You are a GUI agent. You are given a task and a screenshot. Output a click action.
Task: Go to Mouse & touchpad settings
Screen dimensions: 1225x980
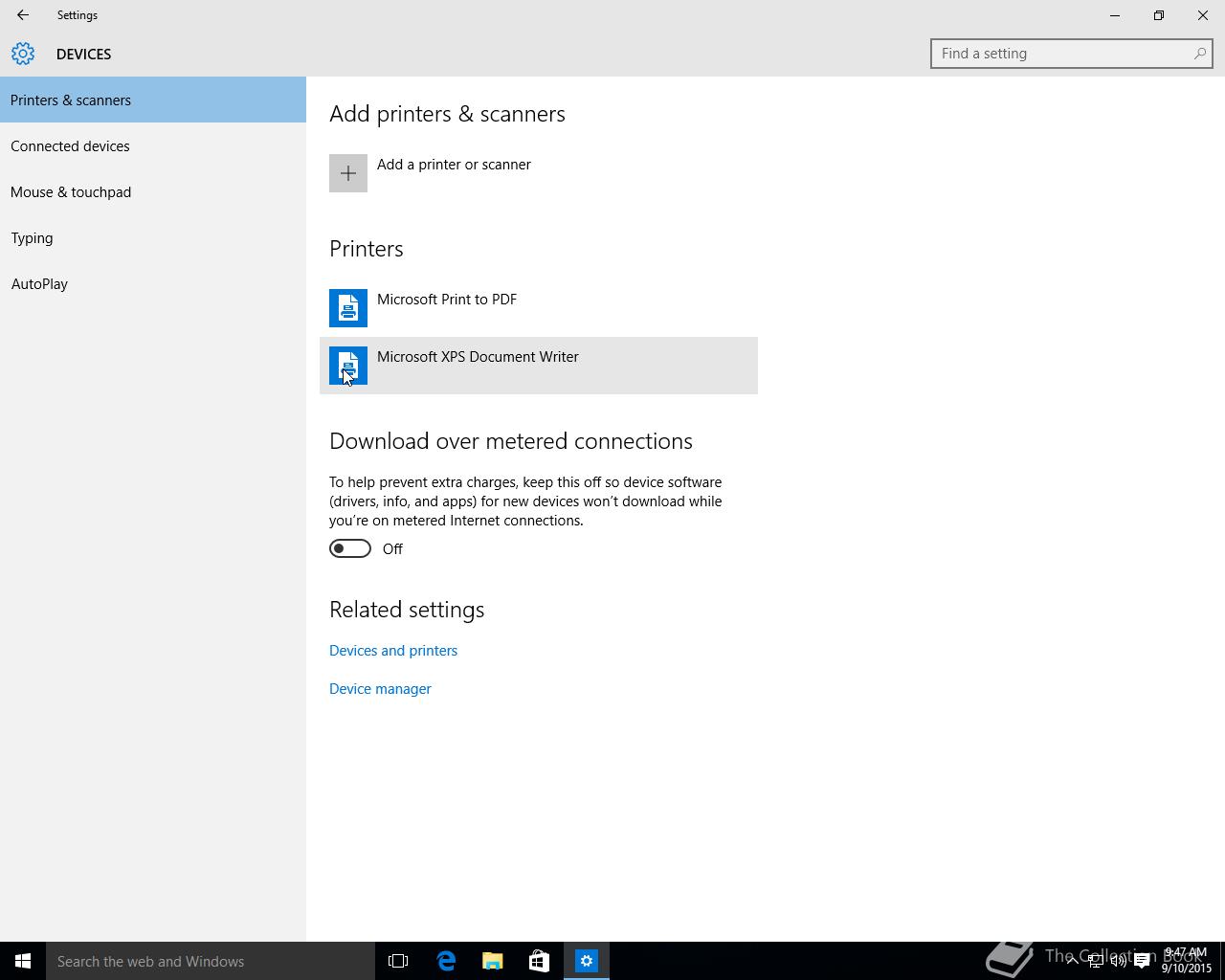click(x=153, y=191)
